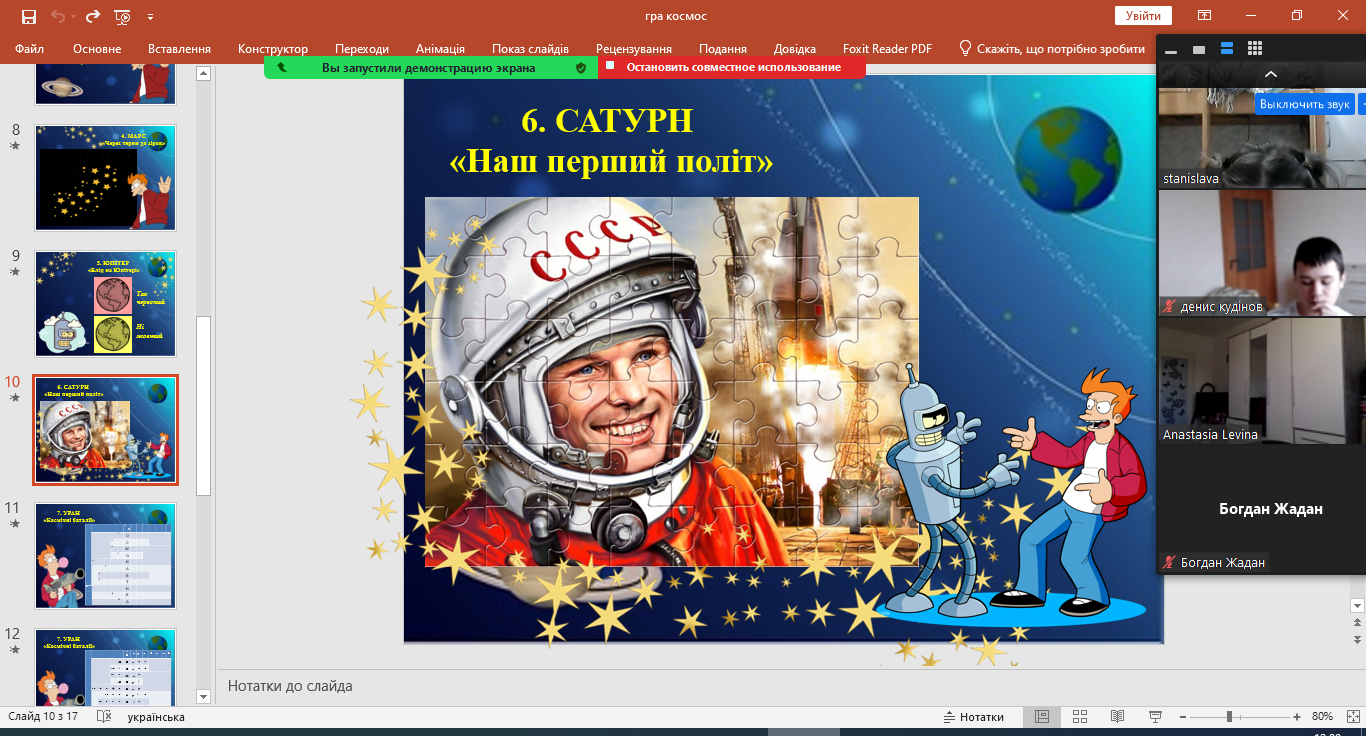Select Богдан Жадан participant tile
This screenshot has width=1366, height=736.
click(x=1262, y=508)
